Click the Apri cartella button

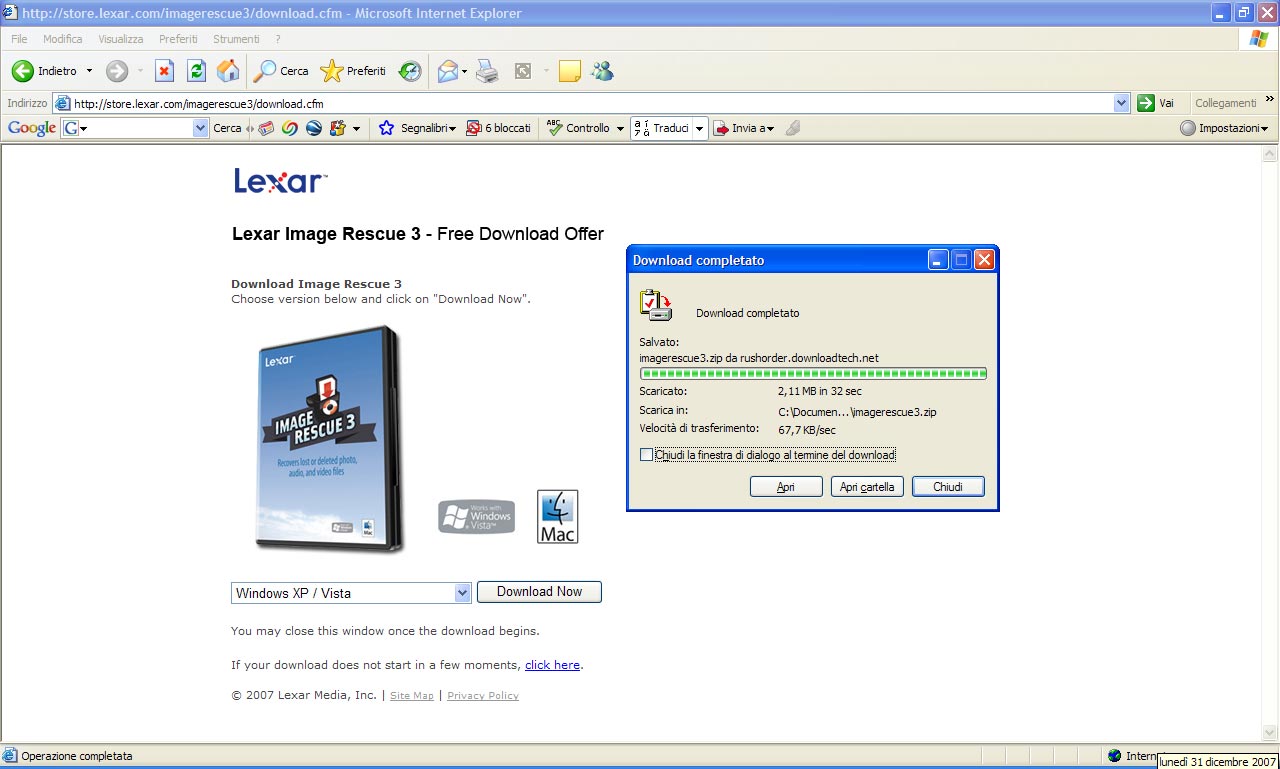click(x=868, y=487)
